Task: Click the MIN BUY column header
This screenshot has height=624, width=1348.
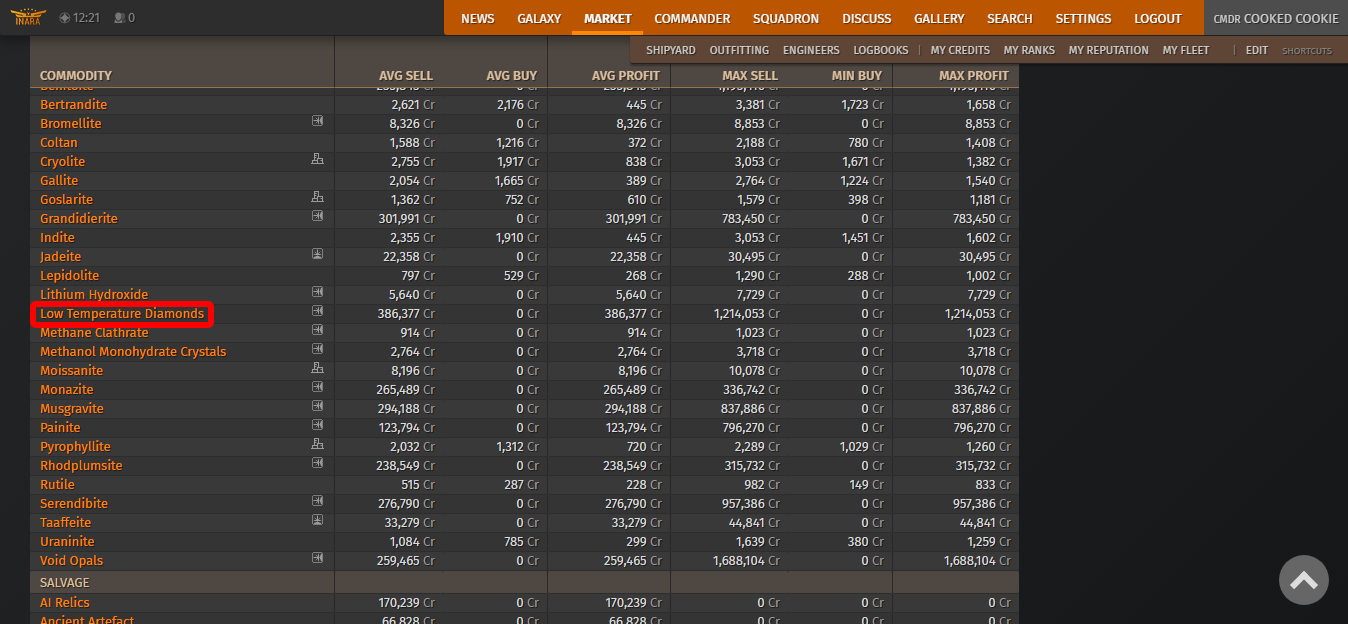Action: [857, 76]
